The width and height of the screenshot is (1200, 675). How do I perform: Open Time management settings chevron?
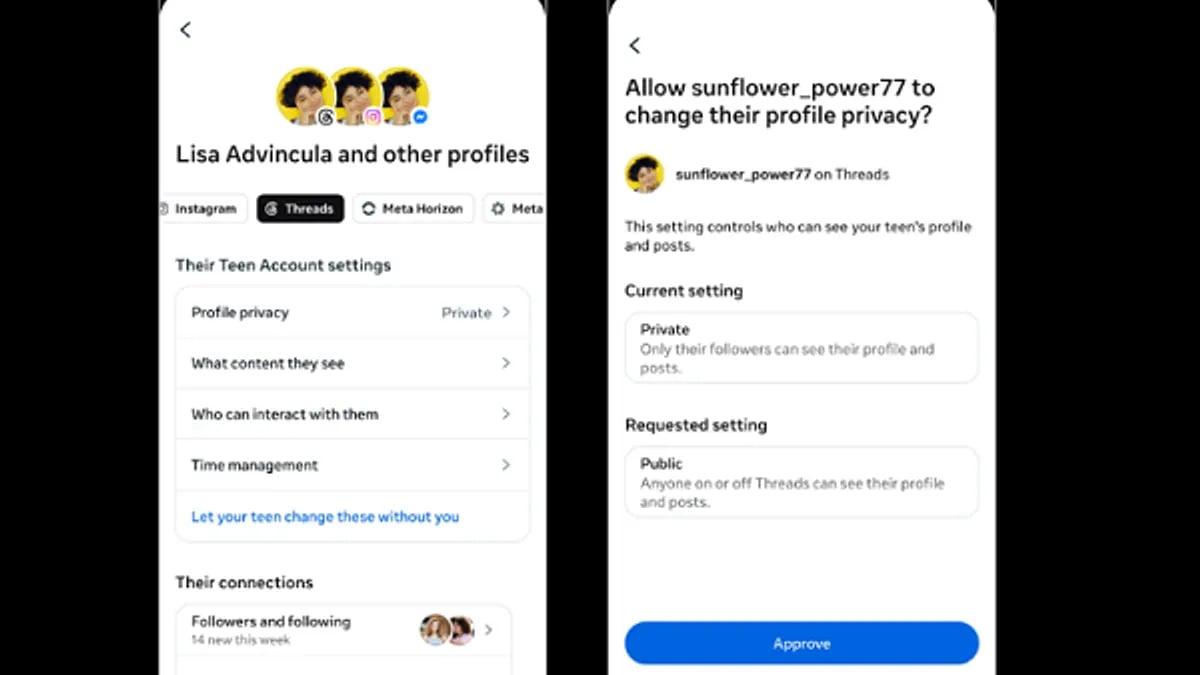506,465
